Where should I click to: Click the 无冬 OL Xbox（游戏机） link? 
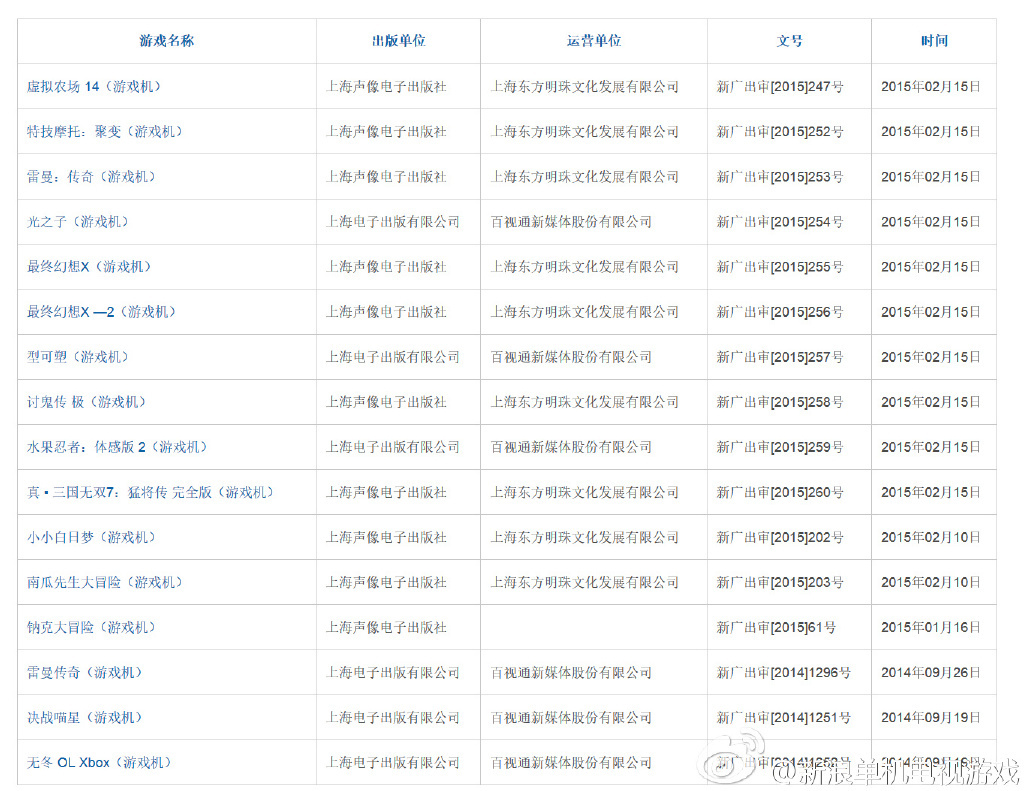click(99, 762)
